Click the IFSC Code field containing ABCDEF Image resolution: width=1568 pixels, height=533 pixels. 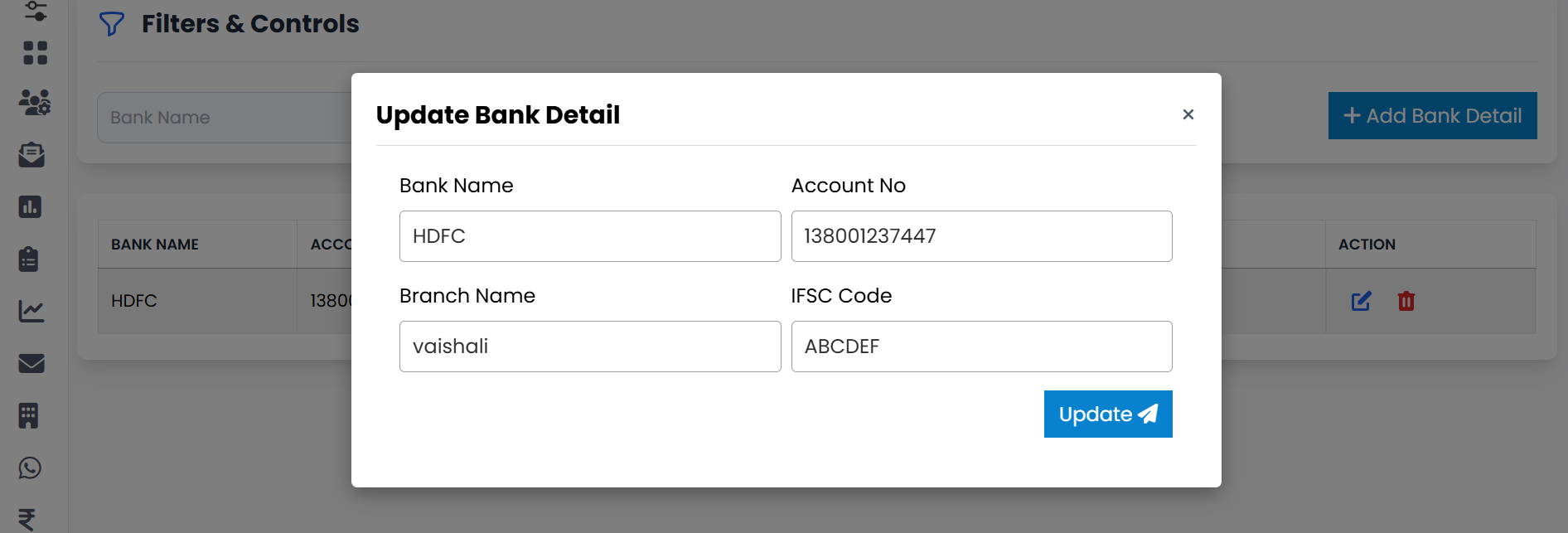tap(981, 346)
